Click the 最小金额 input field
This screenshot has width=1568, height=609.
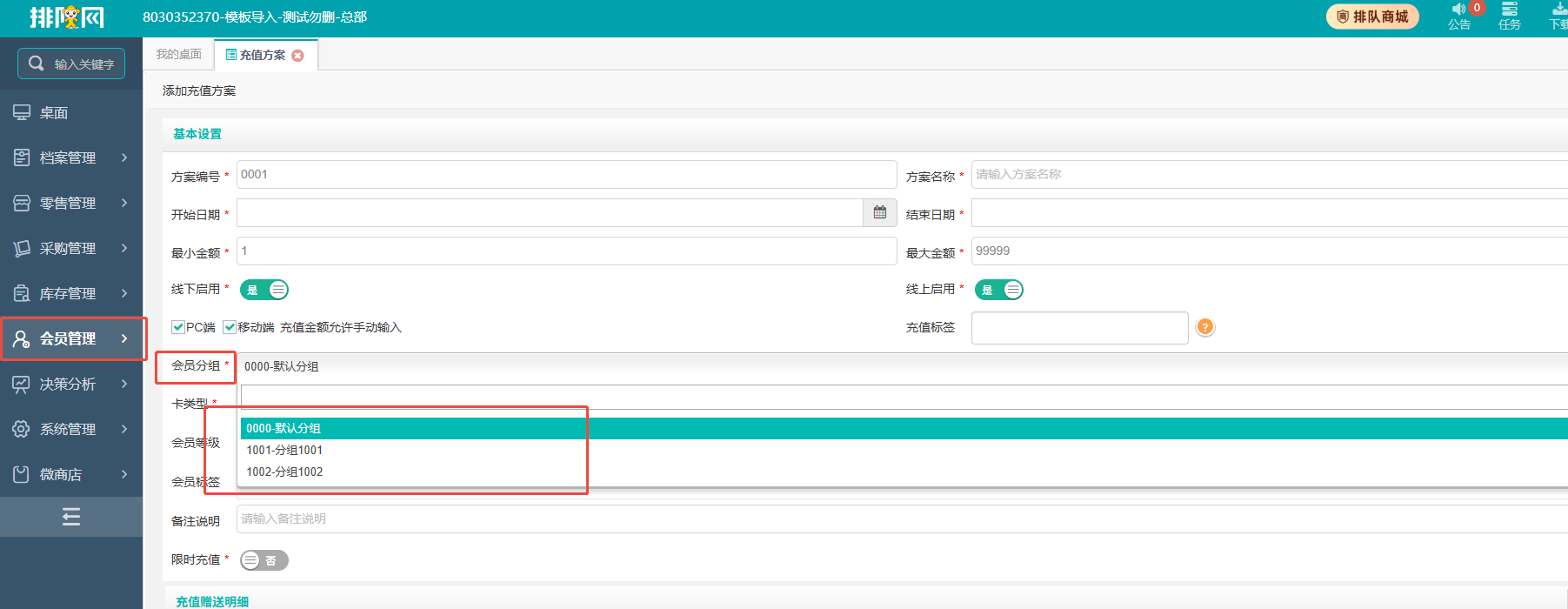point(566,251)
